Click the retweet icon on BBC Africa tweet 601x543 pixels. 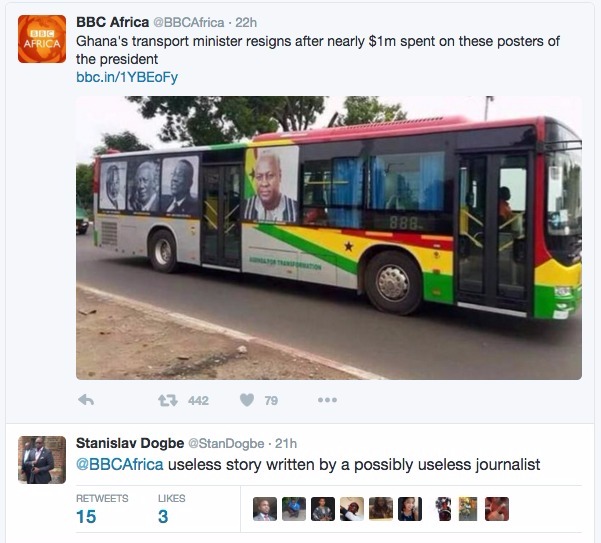168,400
